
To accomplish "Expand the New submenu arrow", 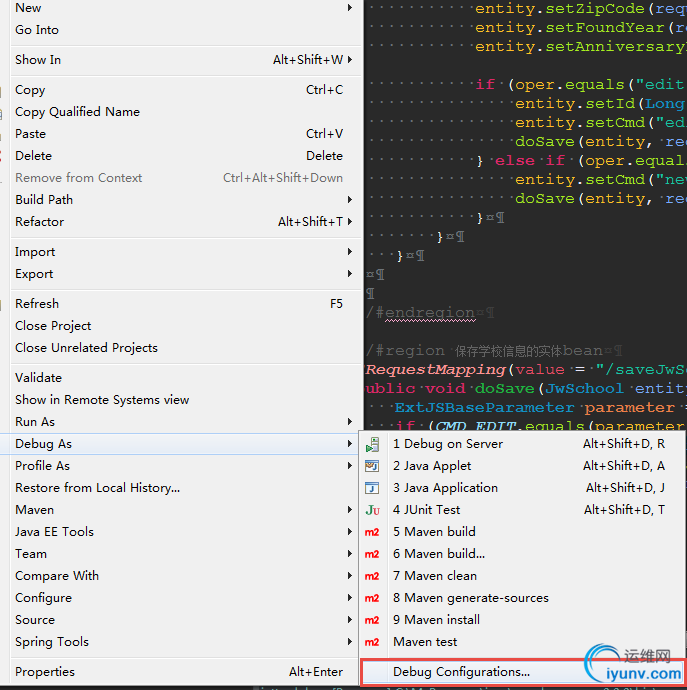I will click(350, 7).
